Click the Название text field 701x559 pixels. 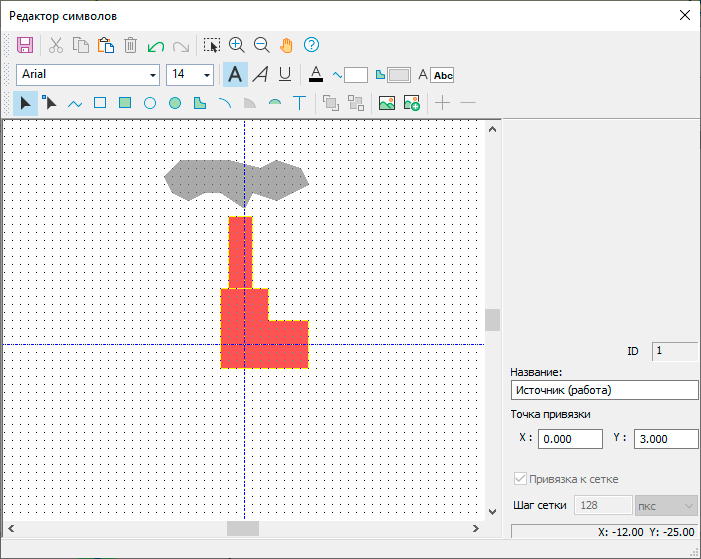point(604,390)
